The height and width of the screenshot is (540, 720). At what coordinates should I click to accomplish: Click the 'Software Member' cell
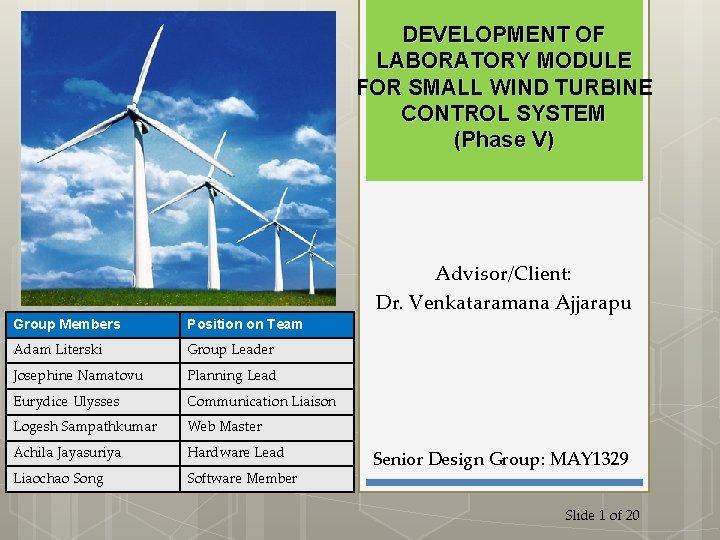tap(267, 479)
